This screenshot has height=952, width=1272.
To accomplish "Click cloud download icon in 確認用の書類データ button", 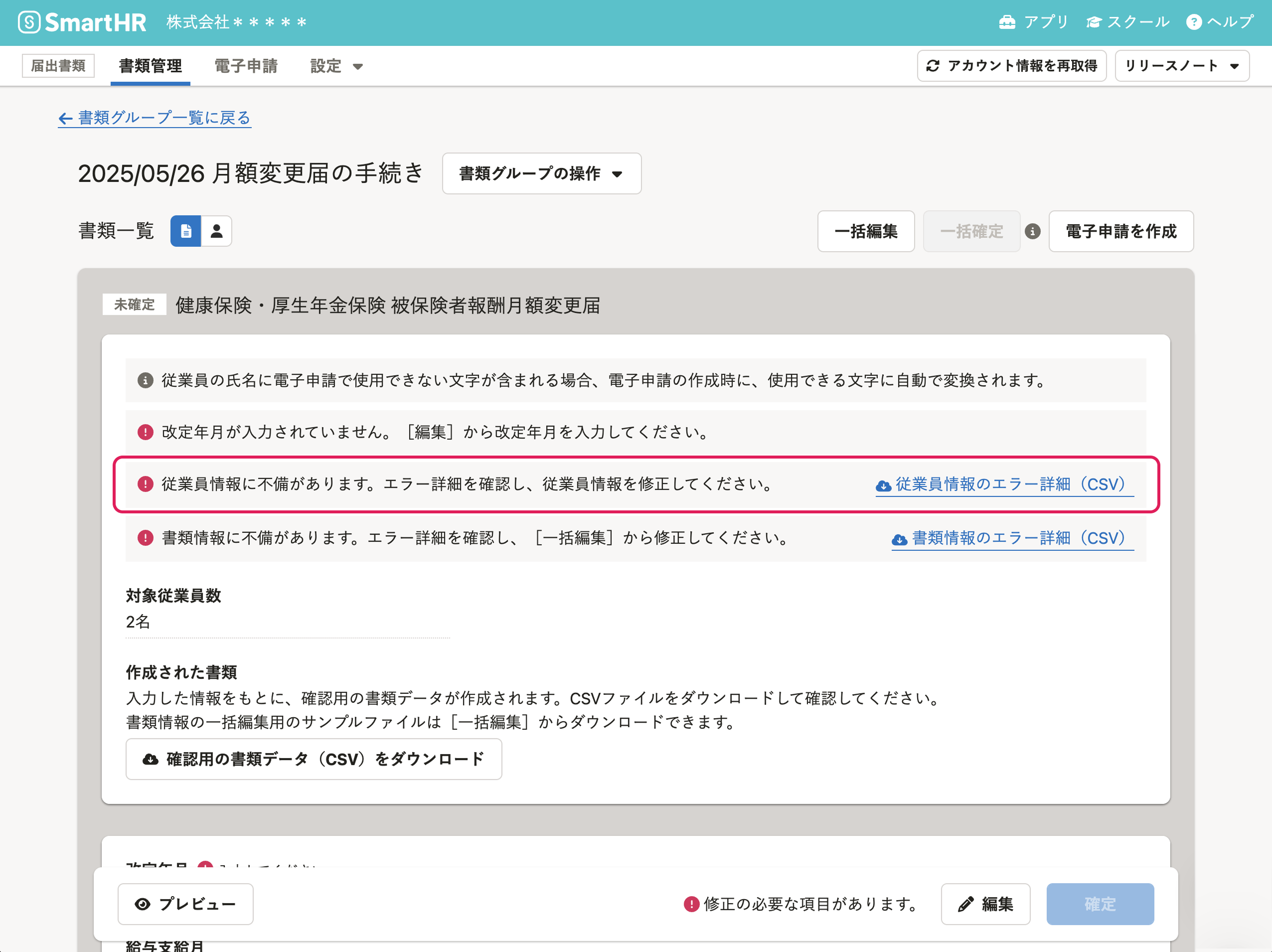I will (151, 760).
